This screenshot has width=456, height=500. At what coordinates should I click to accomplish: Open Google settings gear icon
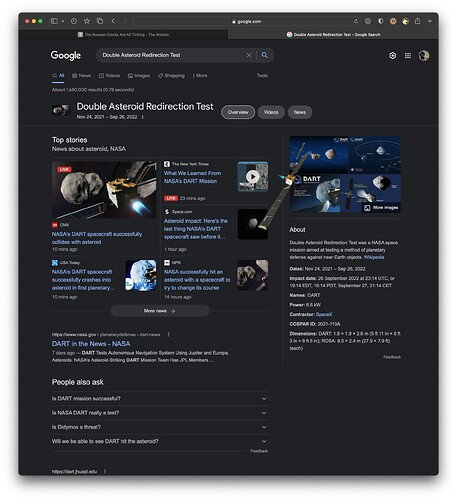(x=393, y=56)
